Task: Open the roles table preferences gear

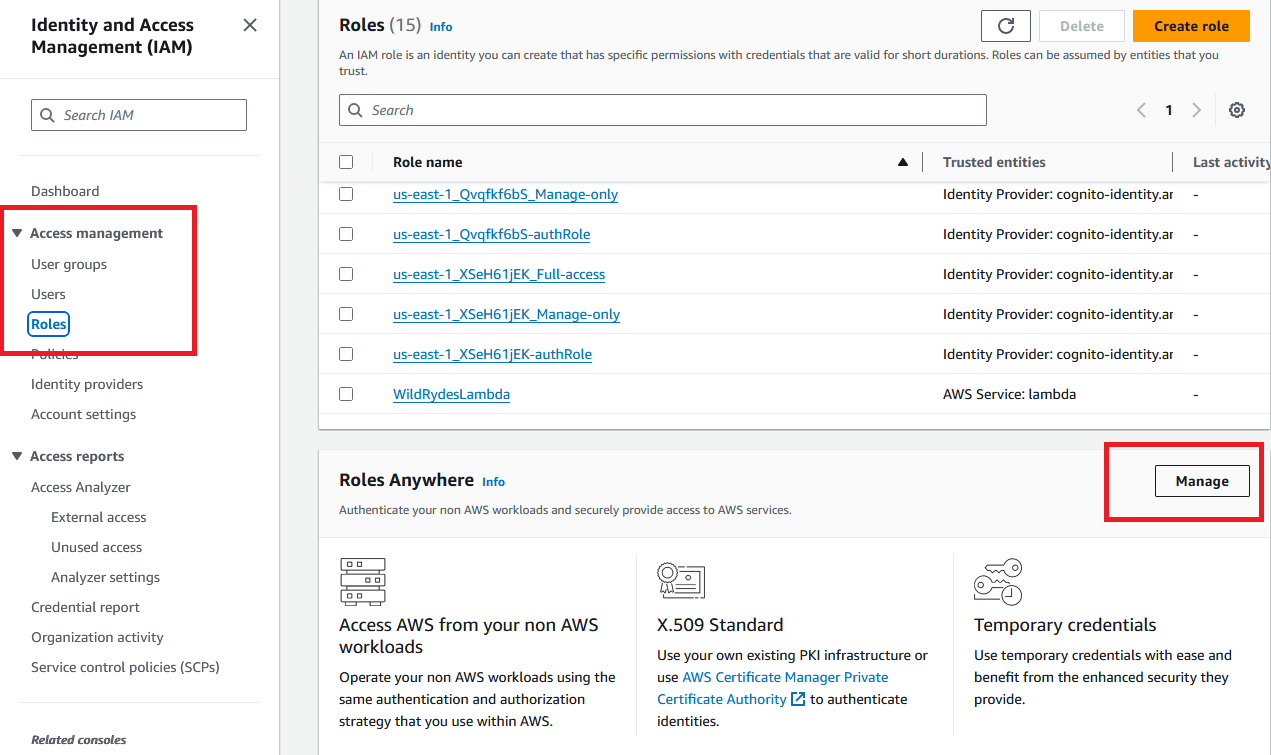Action: click(1237, 110)
